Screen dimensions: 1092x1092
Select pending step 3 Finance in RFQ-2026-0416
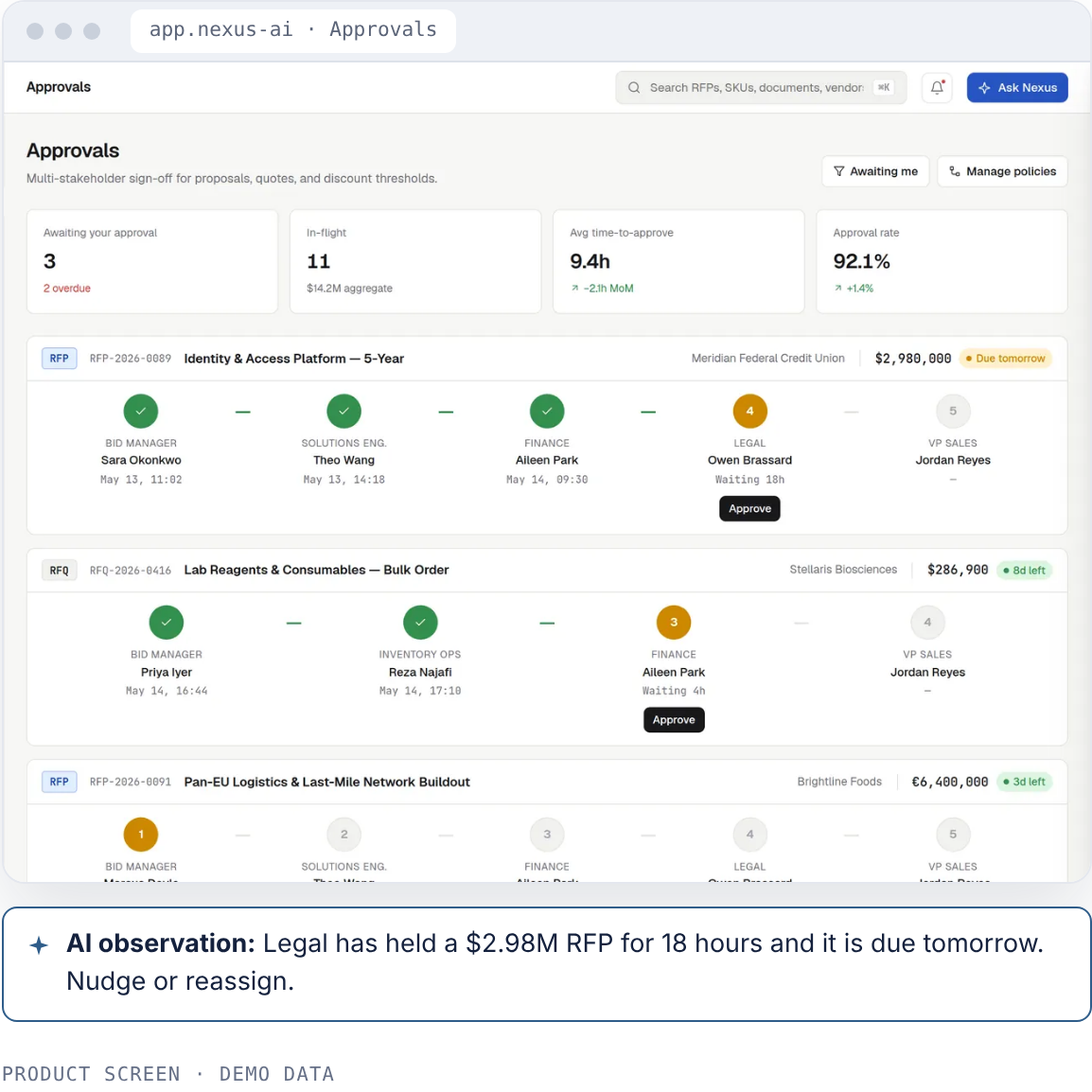coord(674,622)
